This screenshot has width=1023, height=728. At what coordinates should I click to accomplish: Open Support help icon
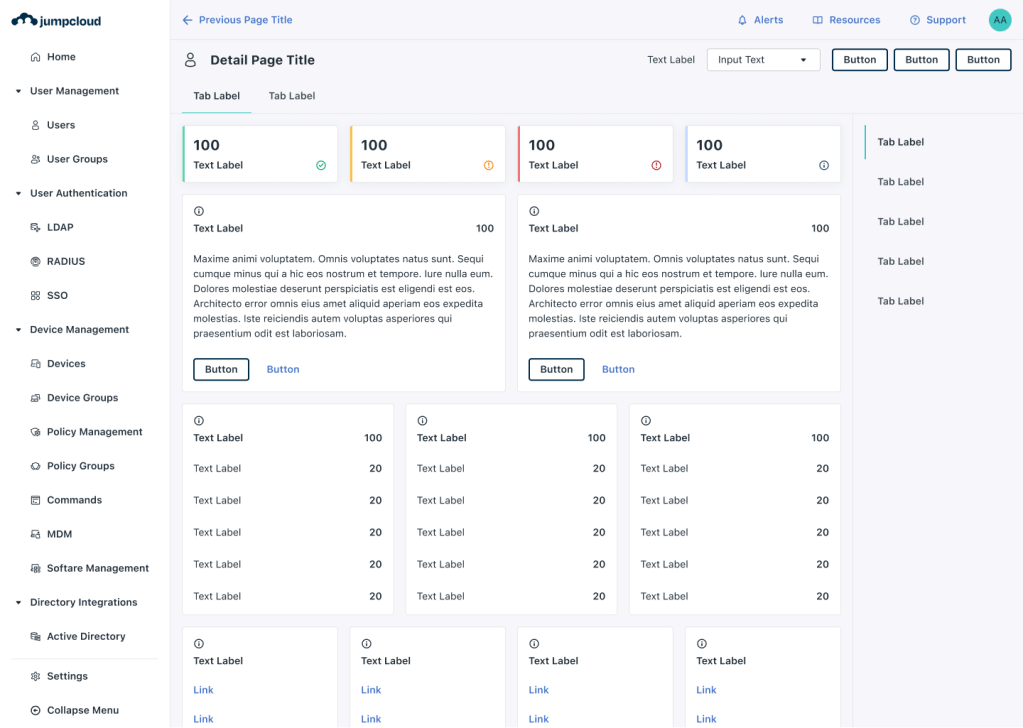click(914, 20)
